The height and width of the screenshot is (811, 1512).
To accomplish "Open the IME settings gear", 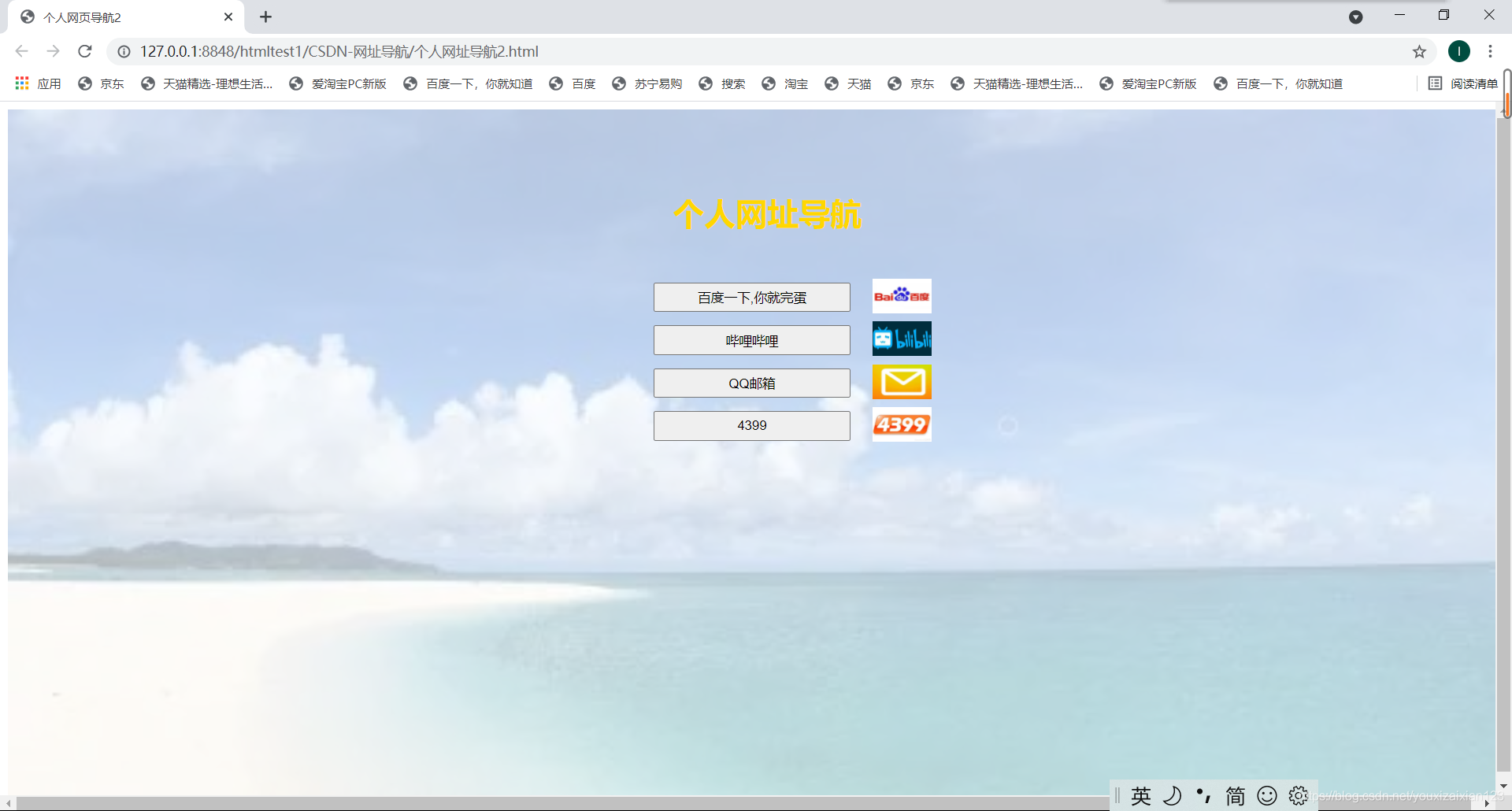I will (1299, 796).
